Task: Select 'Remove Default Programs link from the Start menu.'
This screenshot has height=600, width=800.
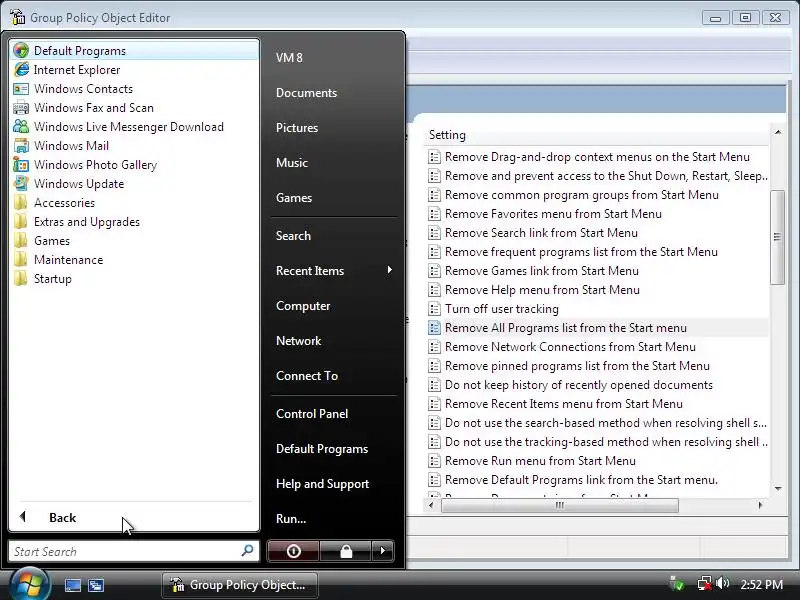Action: click(581, 480)
